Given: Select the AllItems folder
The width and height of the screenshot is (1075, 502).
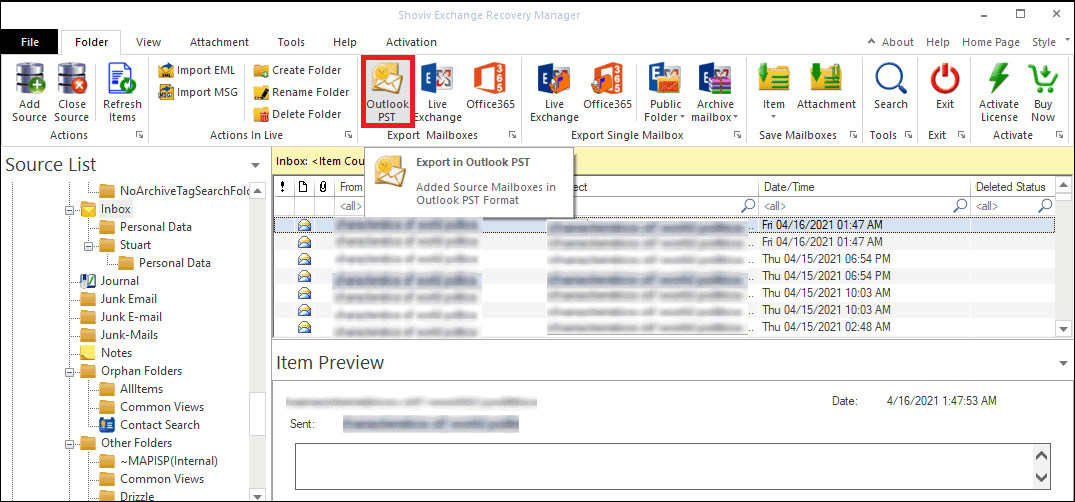Looking at the screenshot, I should [141, 389].
